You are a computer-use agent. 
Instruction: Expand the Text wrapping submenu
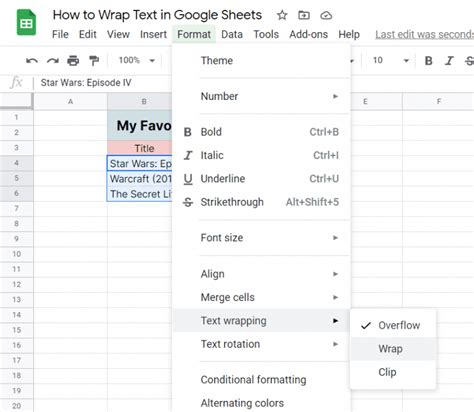click(x=261, y=321)
